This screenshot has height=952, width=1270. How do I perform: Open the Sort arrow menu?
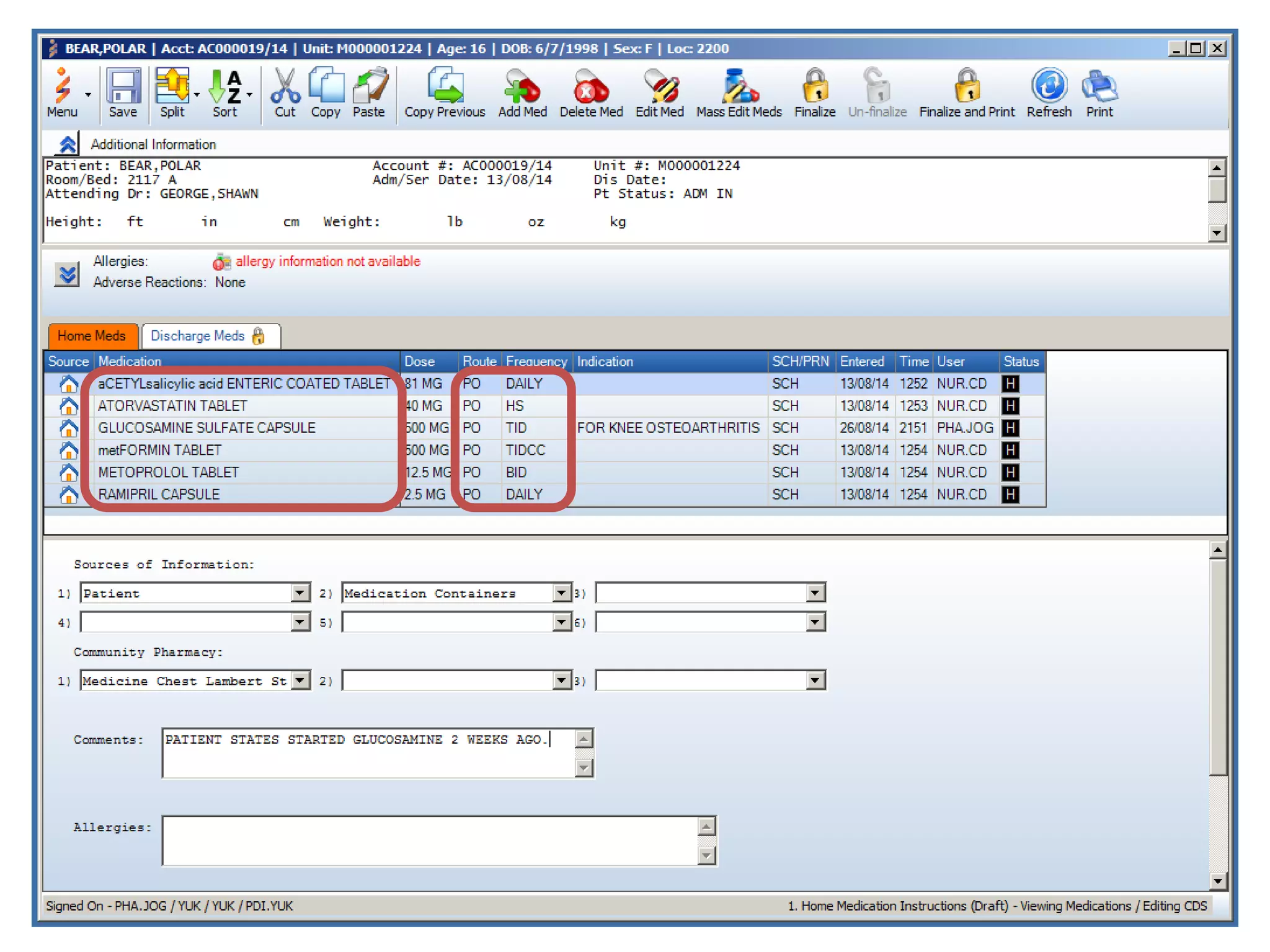coord(249,95)
